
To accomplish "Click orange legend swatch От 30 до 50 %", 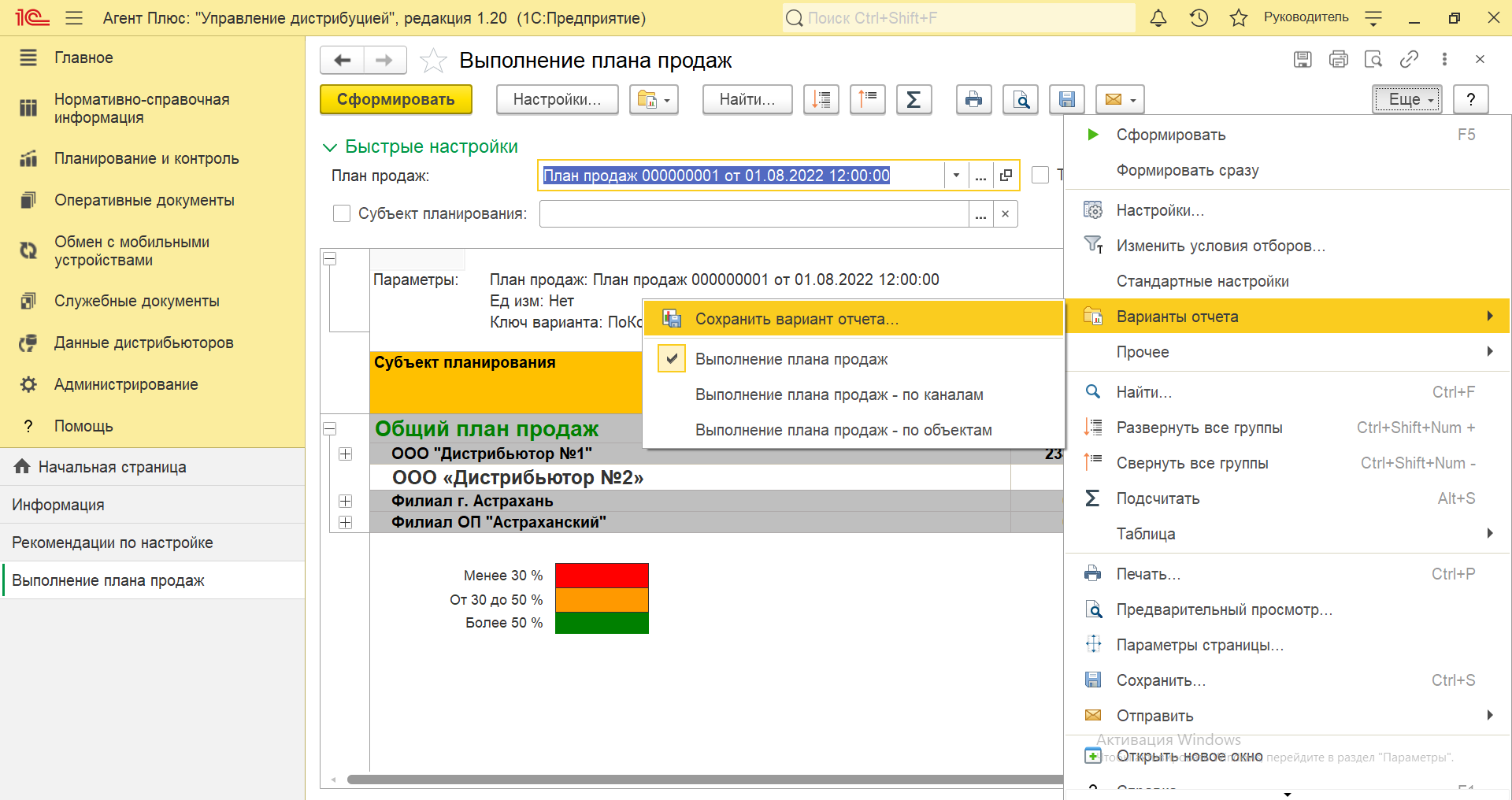I will tap(602, 599).
